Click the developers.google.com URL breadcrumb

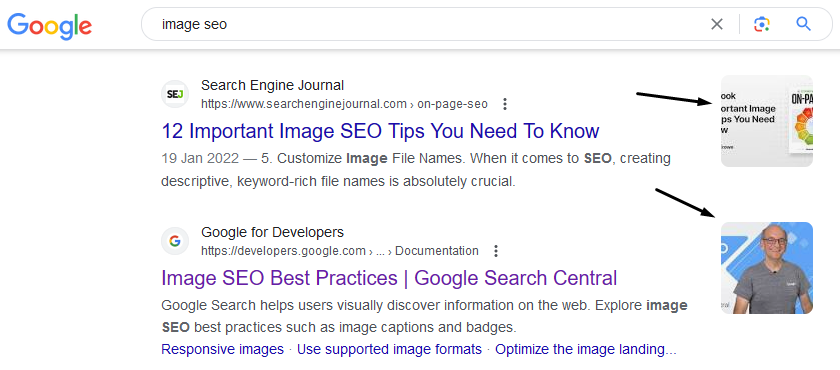(x=340, y=251)
